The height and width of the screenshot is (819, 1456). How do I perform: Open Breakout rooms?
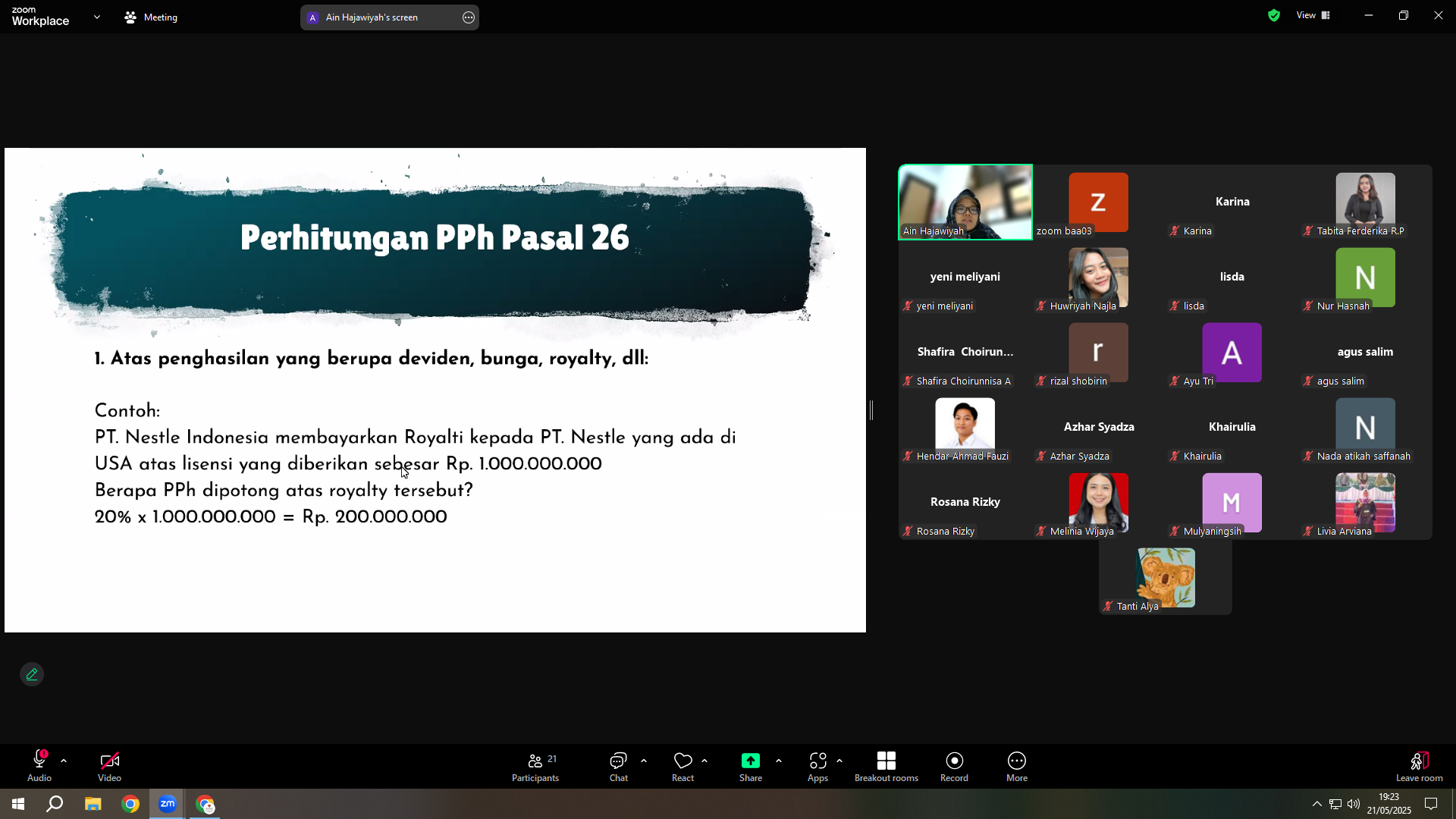pyautogui.click(x=886, y=767)
